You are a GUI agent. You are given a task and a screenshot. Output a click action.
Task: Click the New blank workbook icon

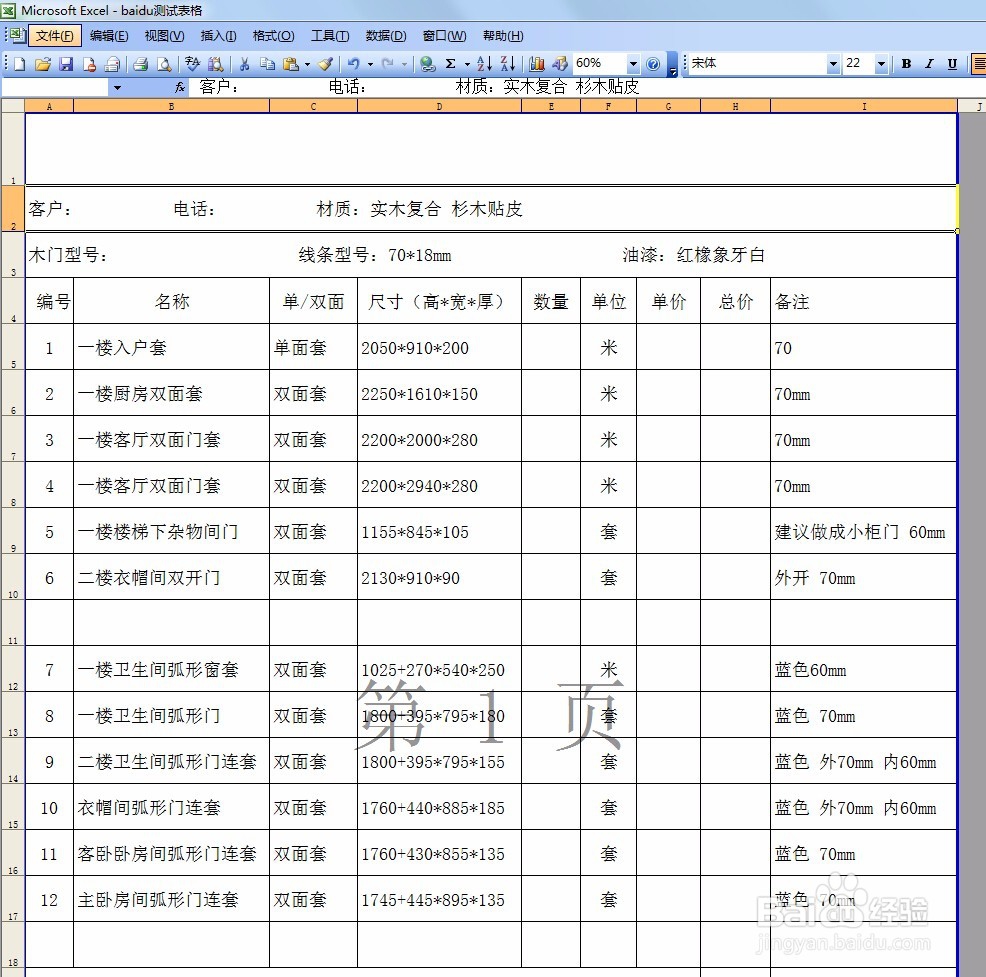click(x=19, y=63)
